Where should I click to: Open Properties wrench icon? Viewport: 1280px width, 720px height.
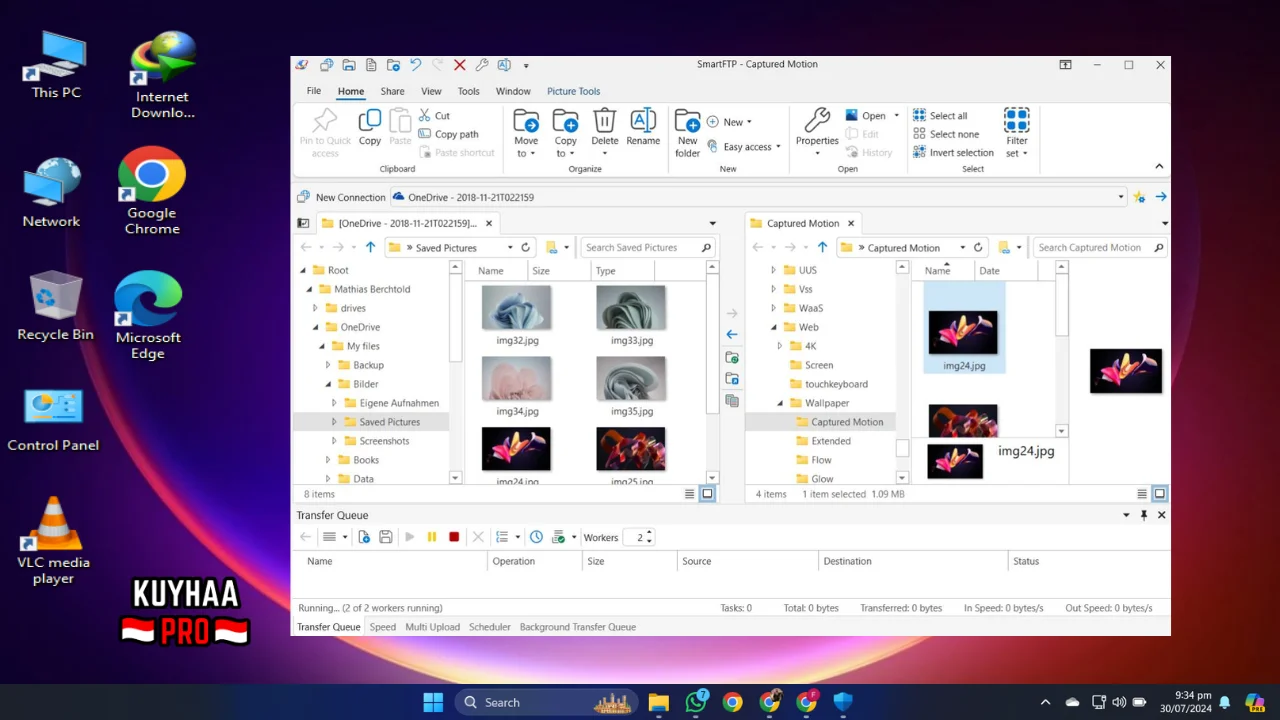(x=817, y=121)
